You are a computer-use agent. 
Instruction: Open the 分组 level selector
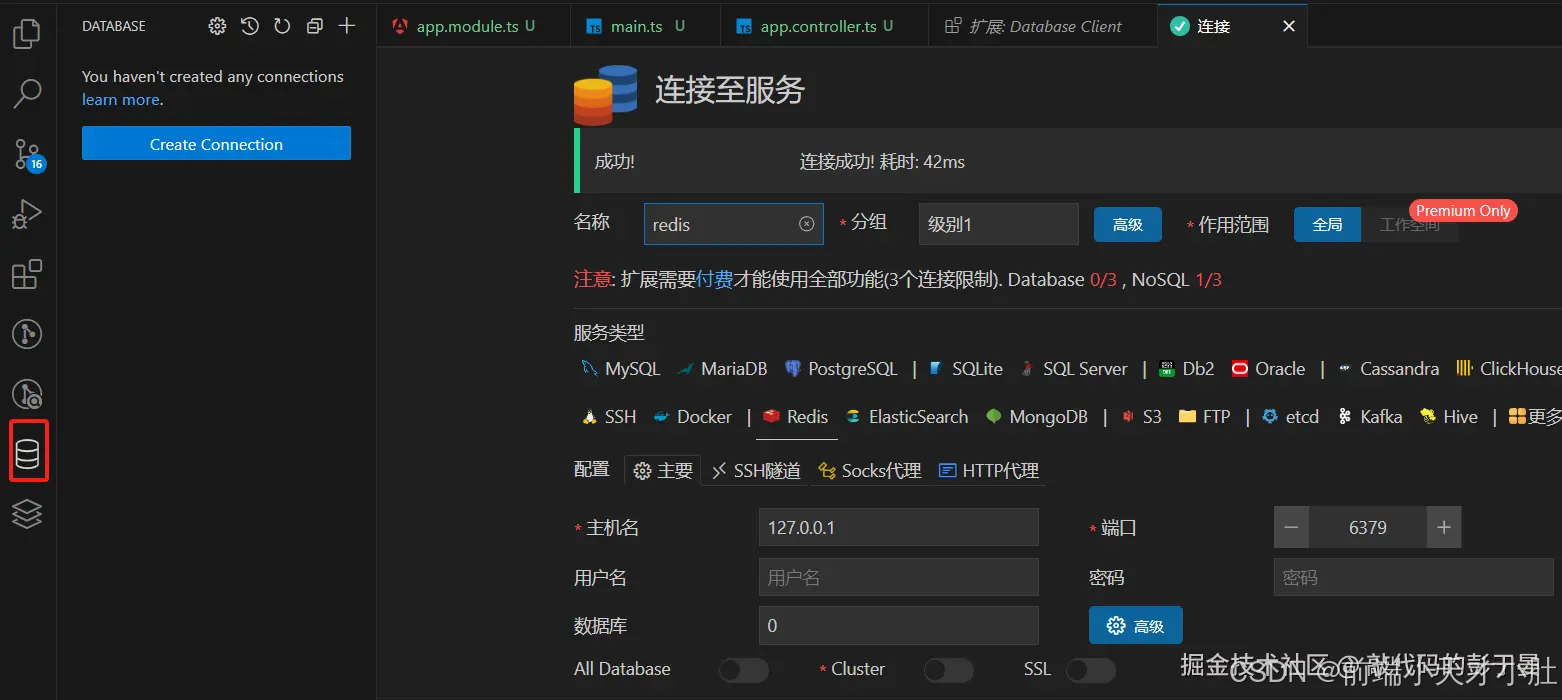[x=997, y=223]
